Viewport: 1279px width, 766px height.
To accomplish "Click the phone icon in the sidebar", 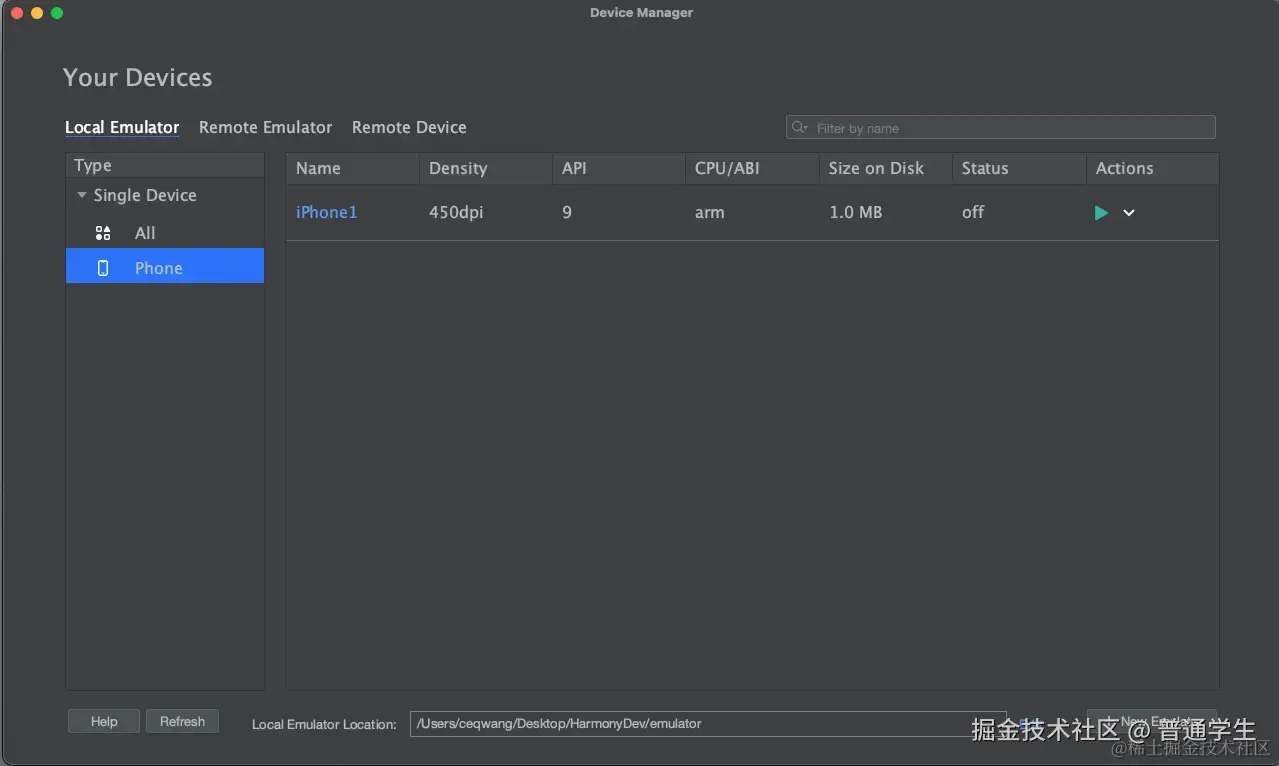I will [x=103, y=268].
